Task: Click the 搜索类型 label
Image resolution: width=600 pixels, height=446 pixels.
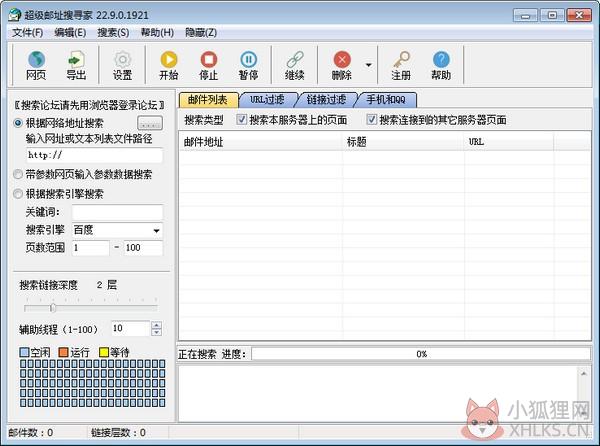Action: (204, 120)
